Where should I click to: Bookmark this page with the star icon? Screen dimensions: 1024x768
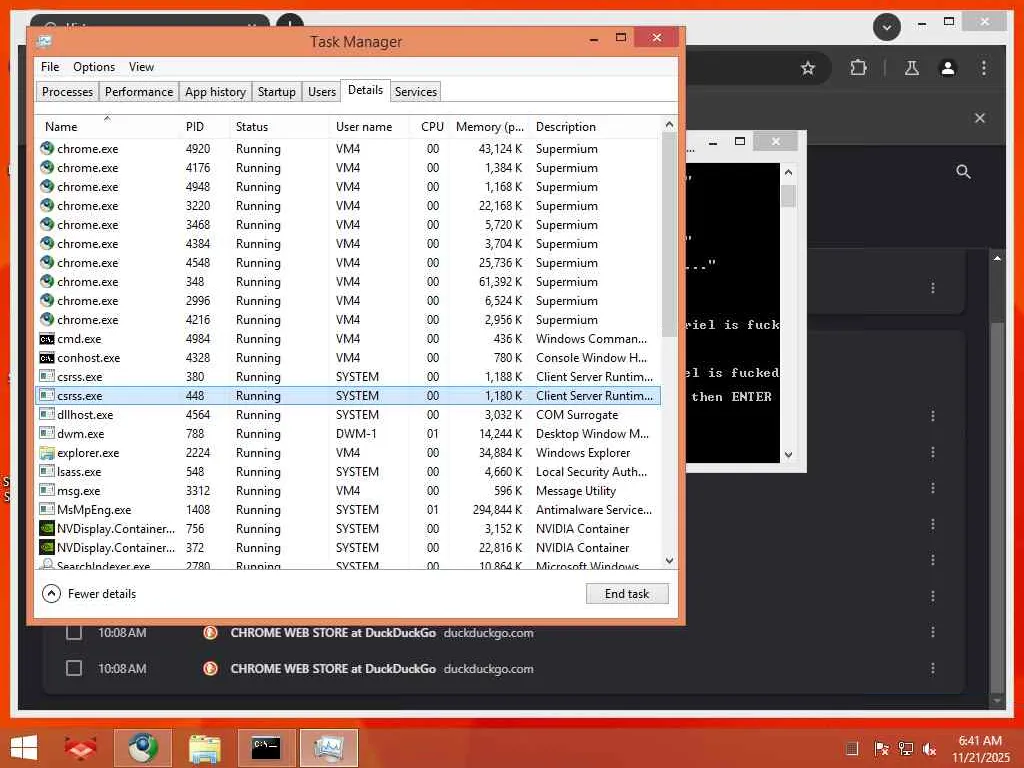pos(808,68)
